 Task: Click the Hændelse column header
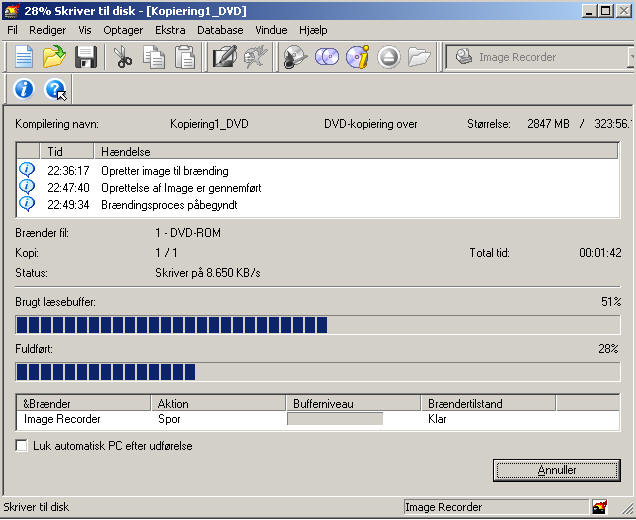[356, 151]
